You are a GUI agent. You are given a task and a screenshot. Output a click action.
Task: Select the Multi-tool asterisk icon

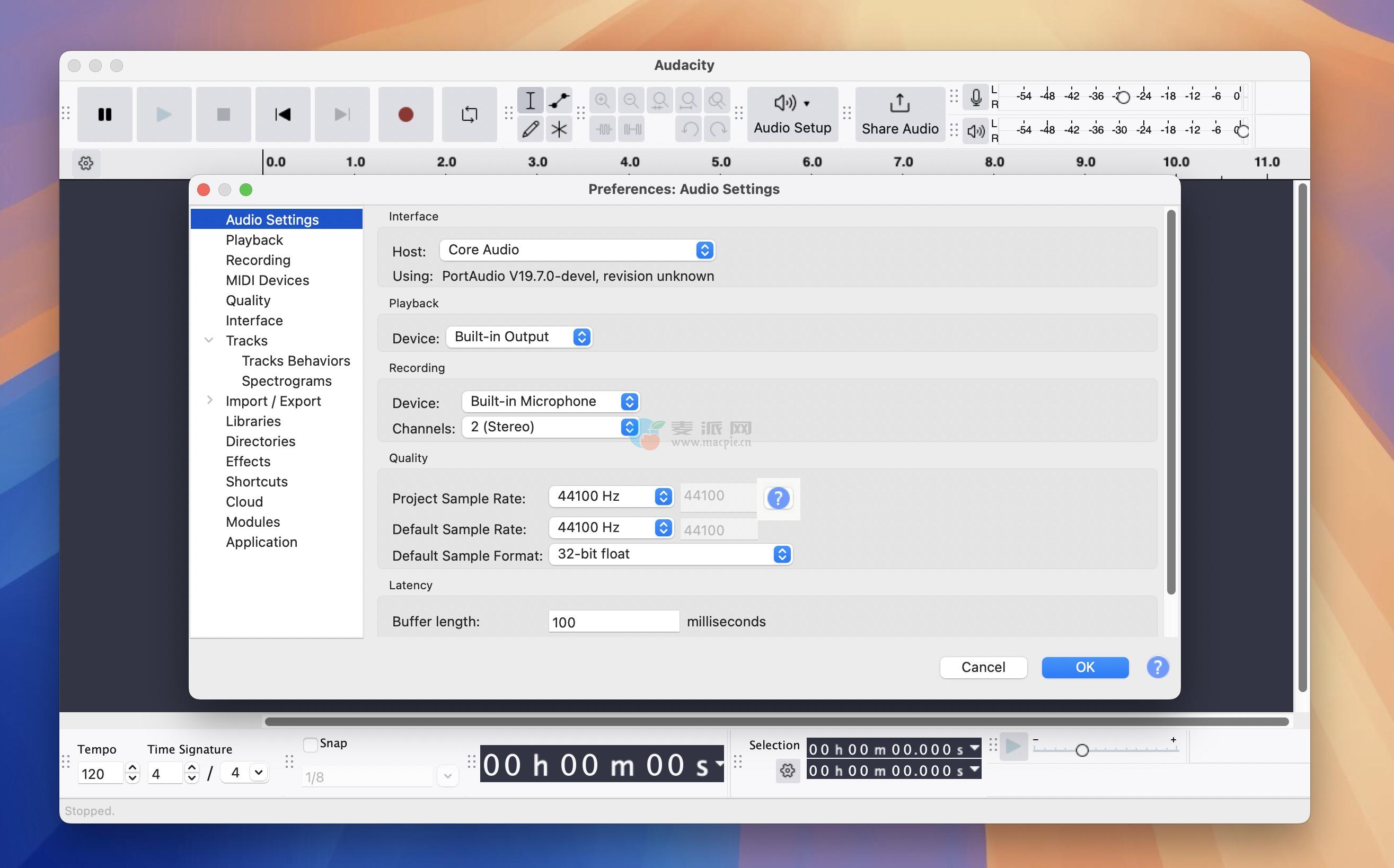tap(559, 129)
